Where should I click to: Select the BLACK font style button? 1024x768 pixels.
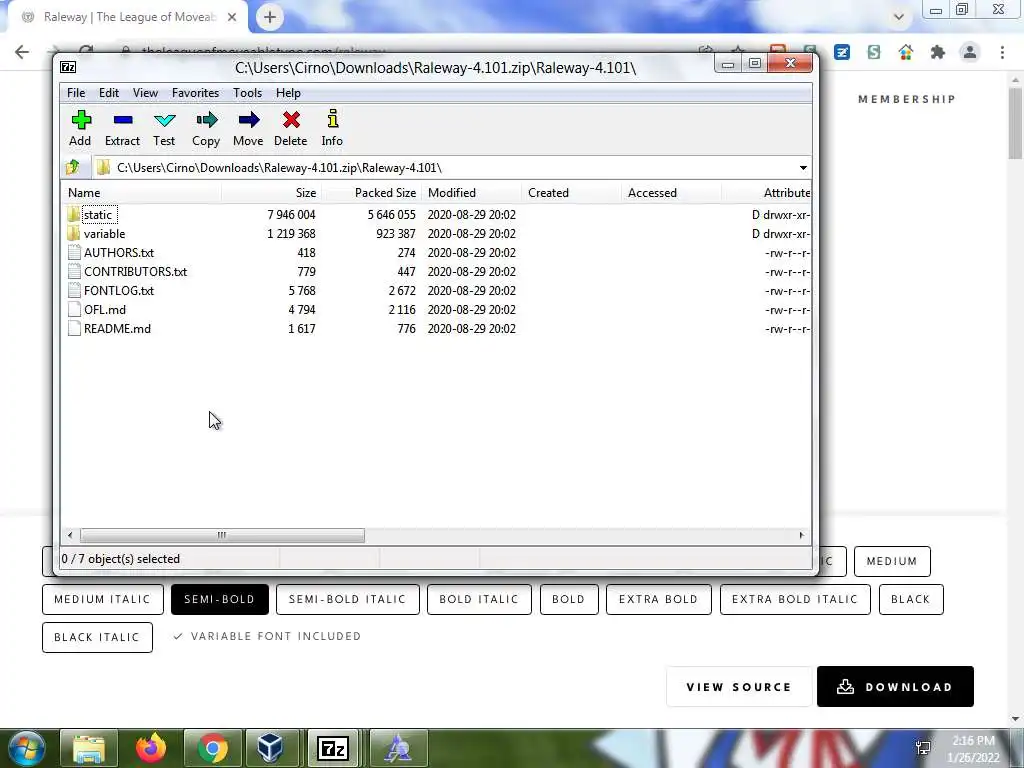(911, 599)
